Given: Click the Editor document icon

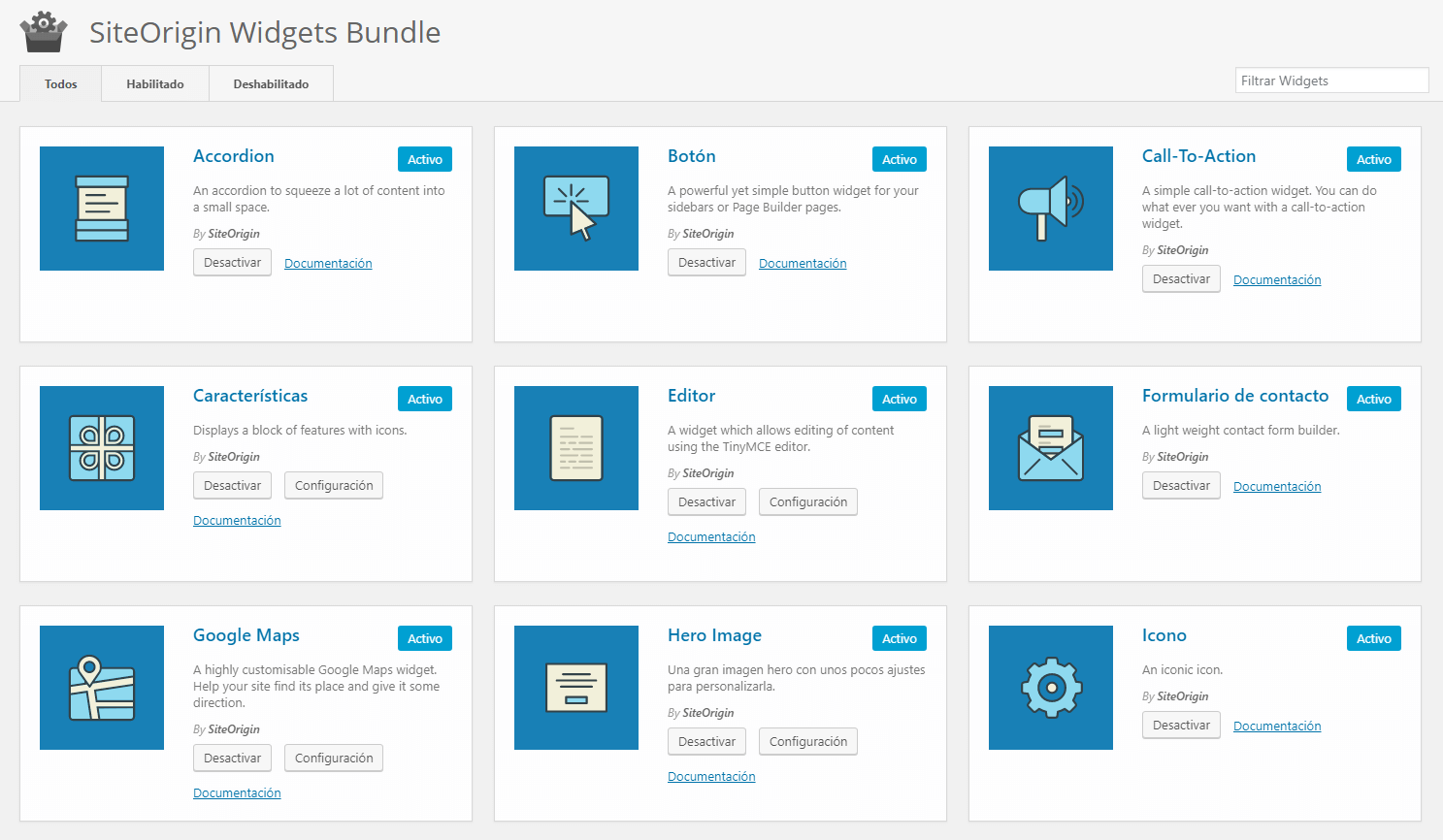Looking at the screenshot, I should [575, 448].
